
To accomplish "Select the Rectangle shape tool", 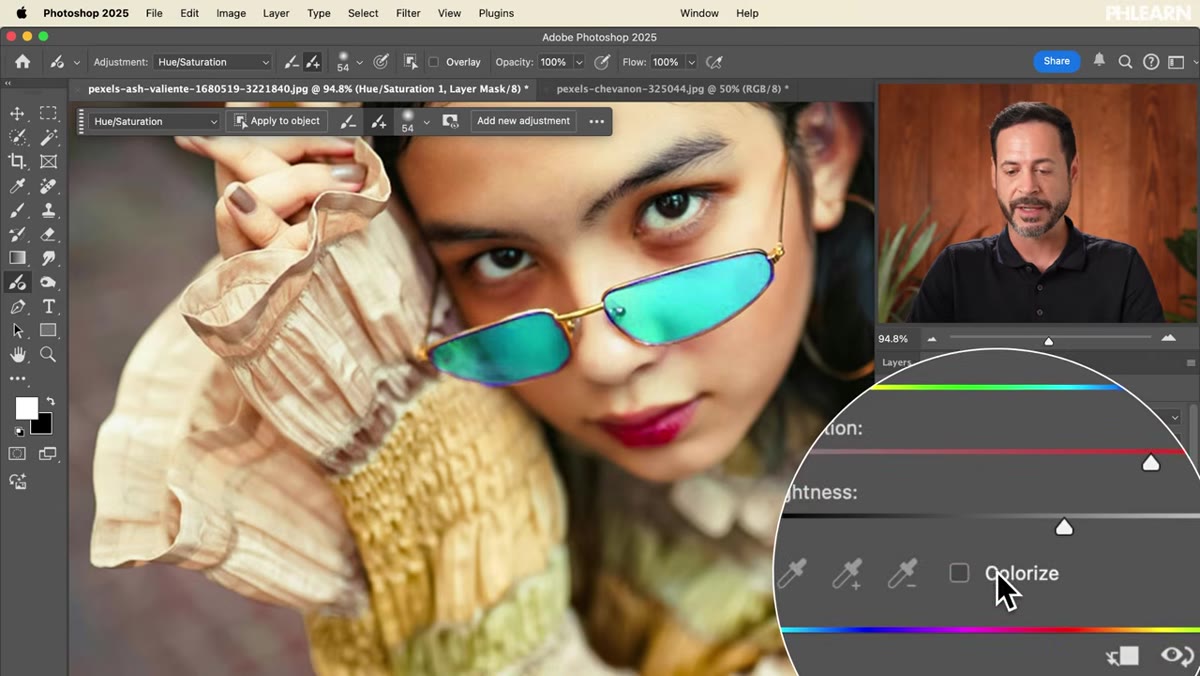I will (48, 331).
